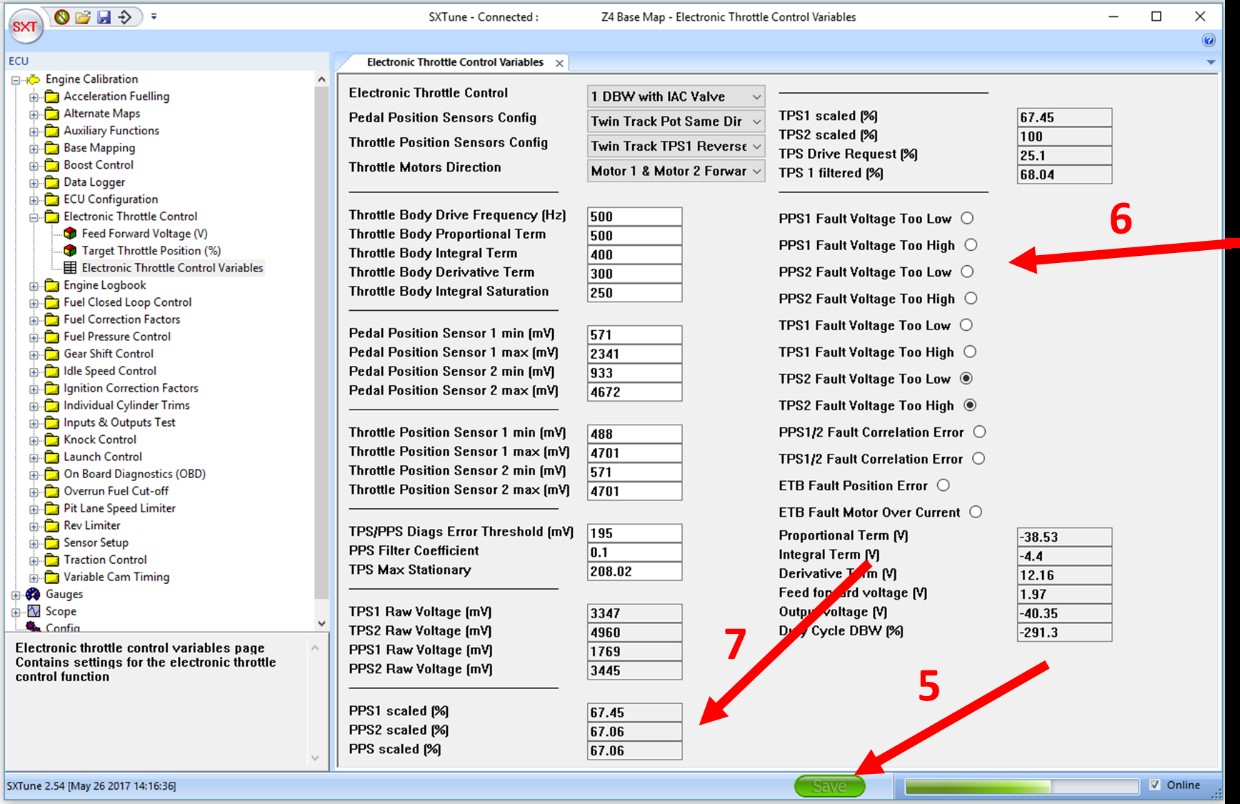The image size is (1240, 804).
Task: Click the open folder toolbar icon
Action: [83, 17]
